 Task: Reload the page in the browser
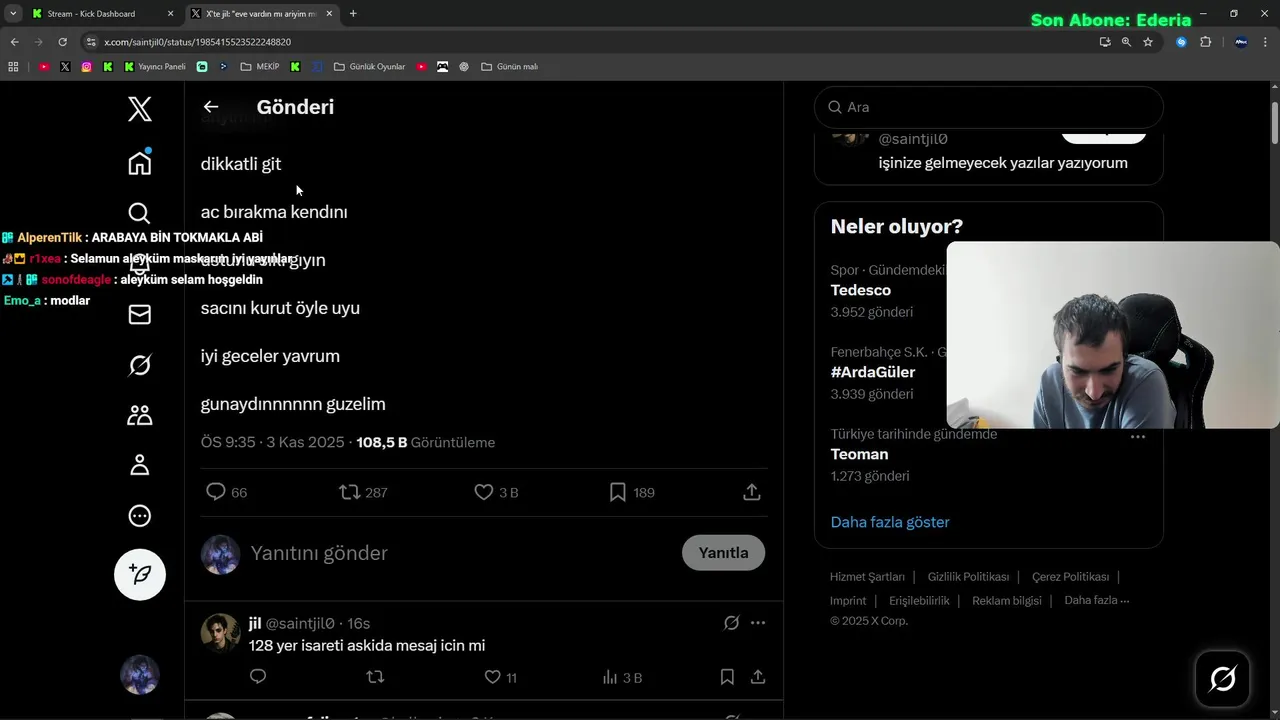tap(62, 42)
